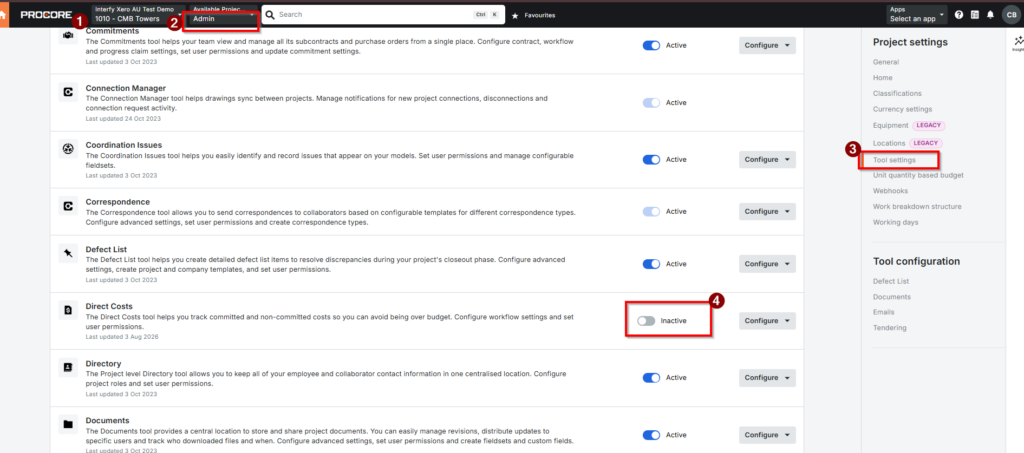Open the Configure dropdown for Documents

[767, 435]
